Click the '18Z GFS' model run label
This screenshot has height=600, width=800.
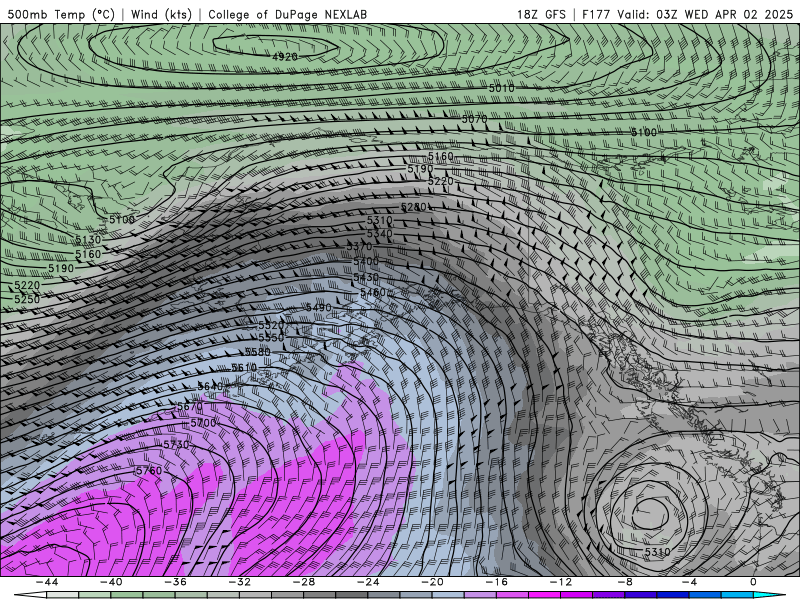tap(541, 14)
